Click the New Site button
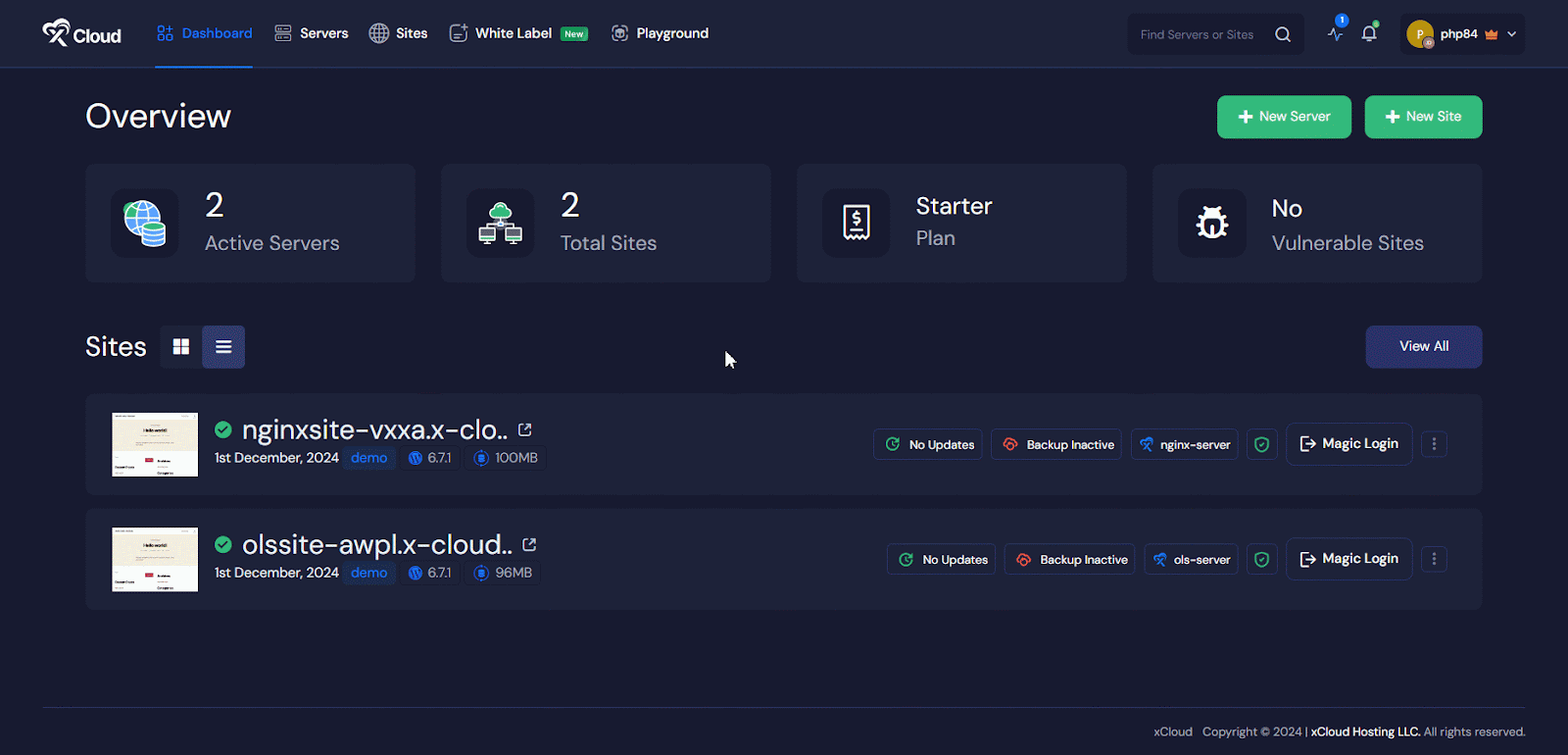 tap(1423, 117)
